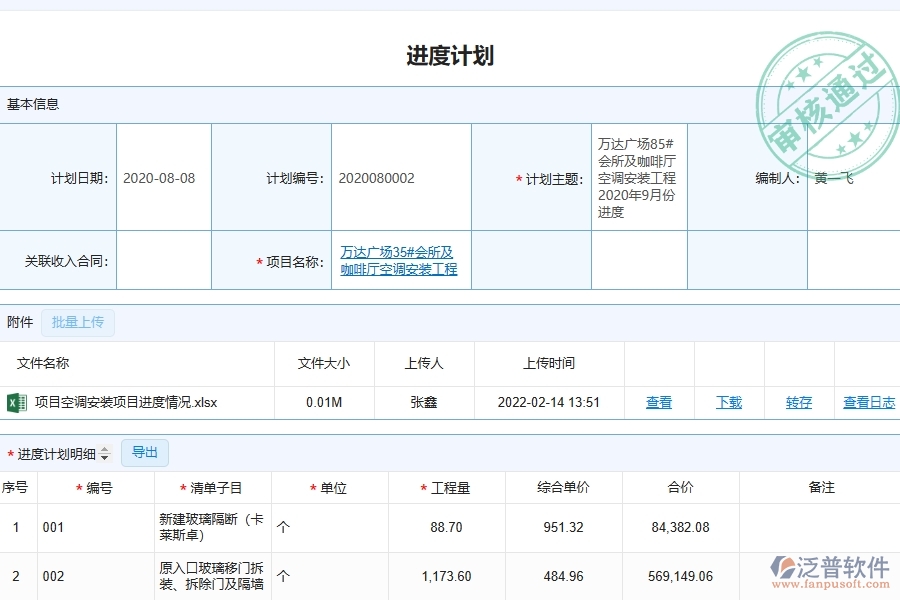
Task: Click the 导出 button
Action: pos(144,453)
